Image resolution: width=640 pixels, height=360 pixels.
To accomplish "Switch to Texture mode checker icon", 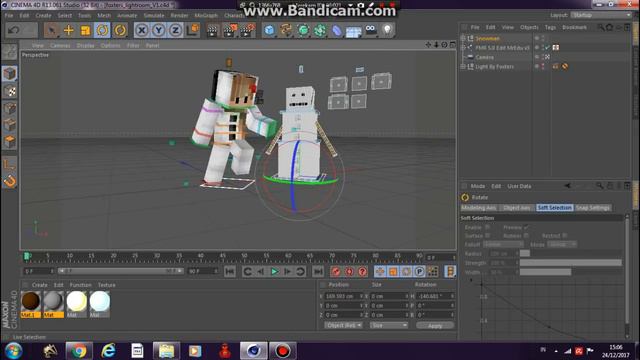I will [9, 91].
